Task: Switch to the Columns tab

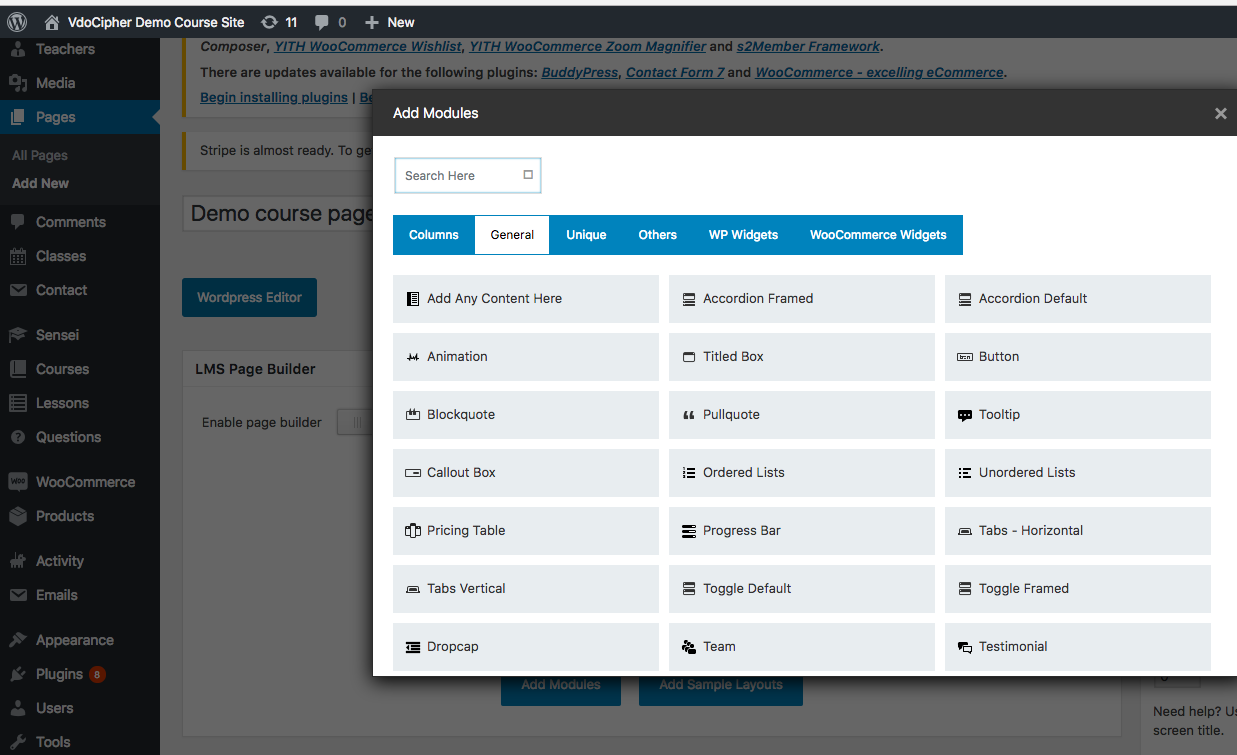Action: (x=434, y=235)
